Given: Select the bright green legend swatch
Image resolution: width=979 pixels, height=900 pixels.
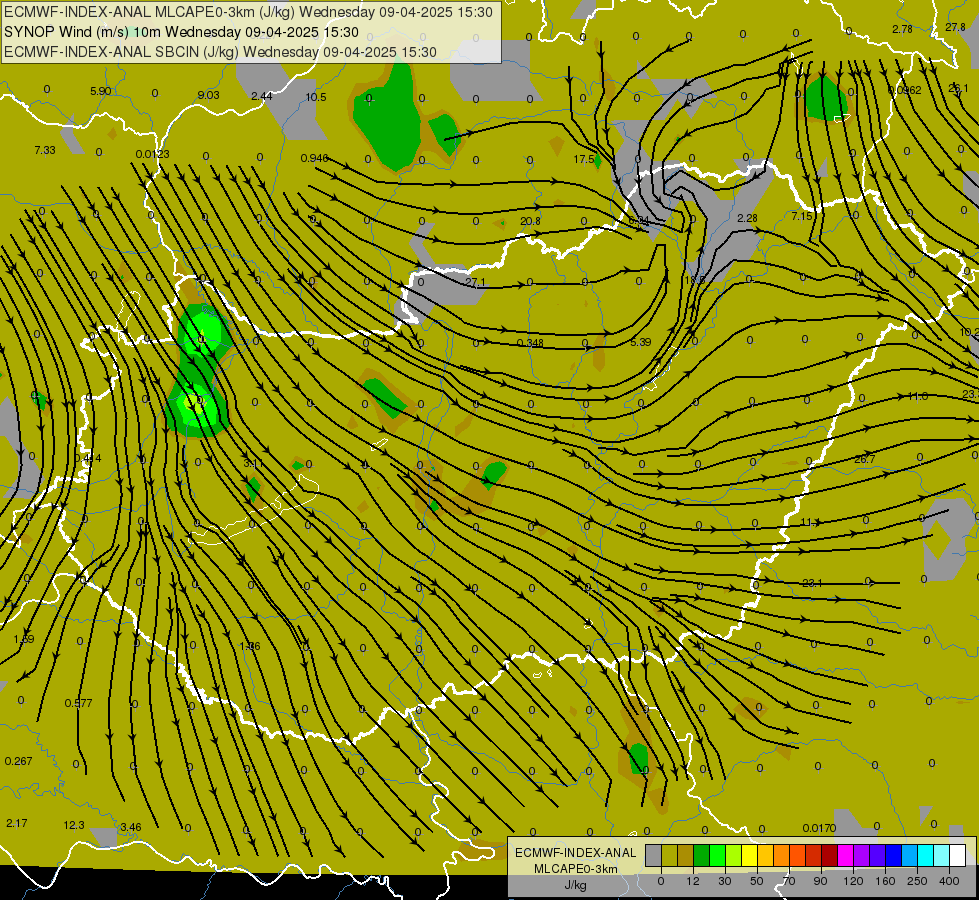Looking at the screenshot, I should (717, 855).
